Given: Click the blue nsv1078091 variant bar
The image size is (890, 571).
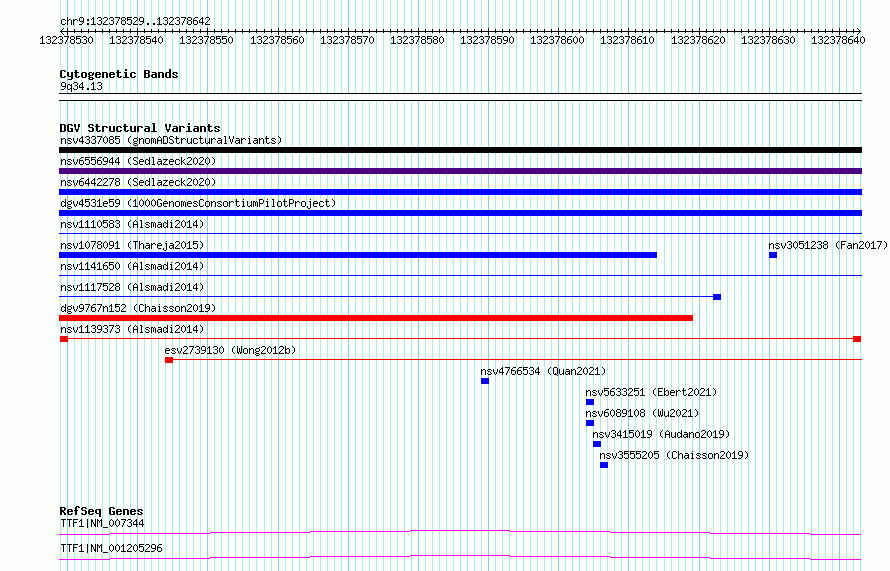Looking at the screenshot, I should (x=358, y=255).
